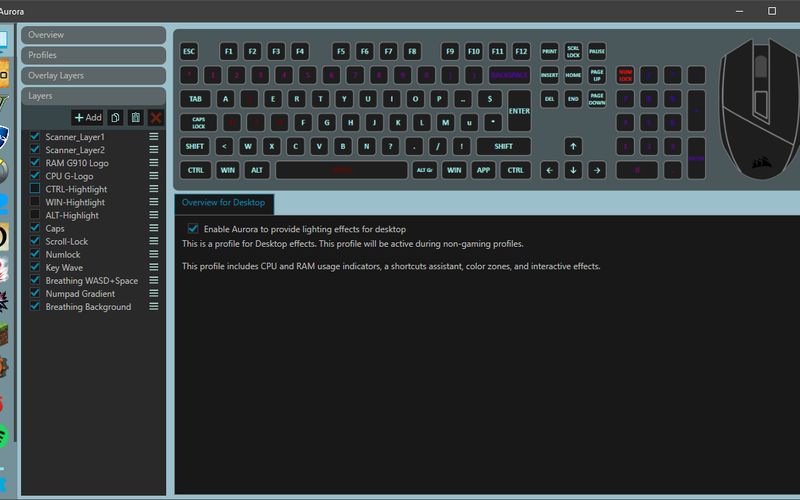Click the reorder handle for Breathing Background
The height and width of the screenshot is (500, 800).
(154, 307)
